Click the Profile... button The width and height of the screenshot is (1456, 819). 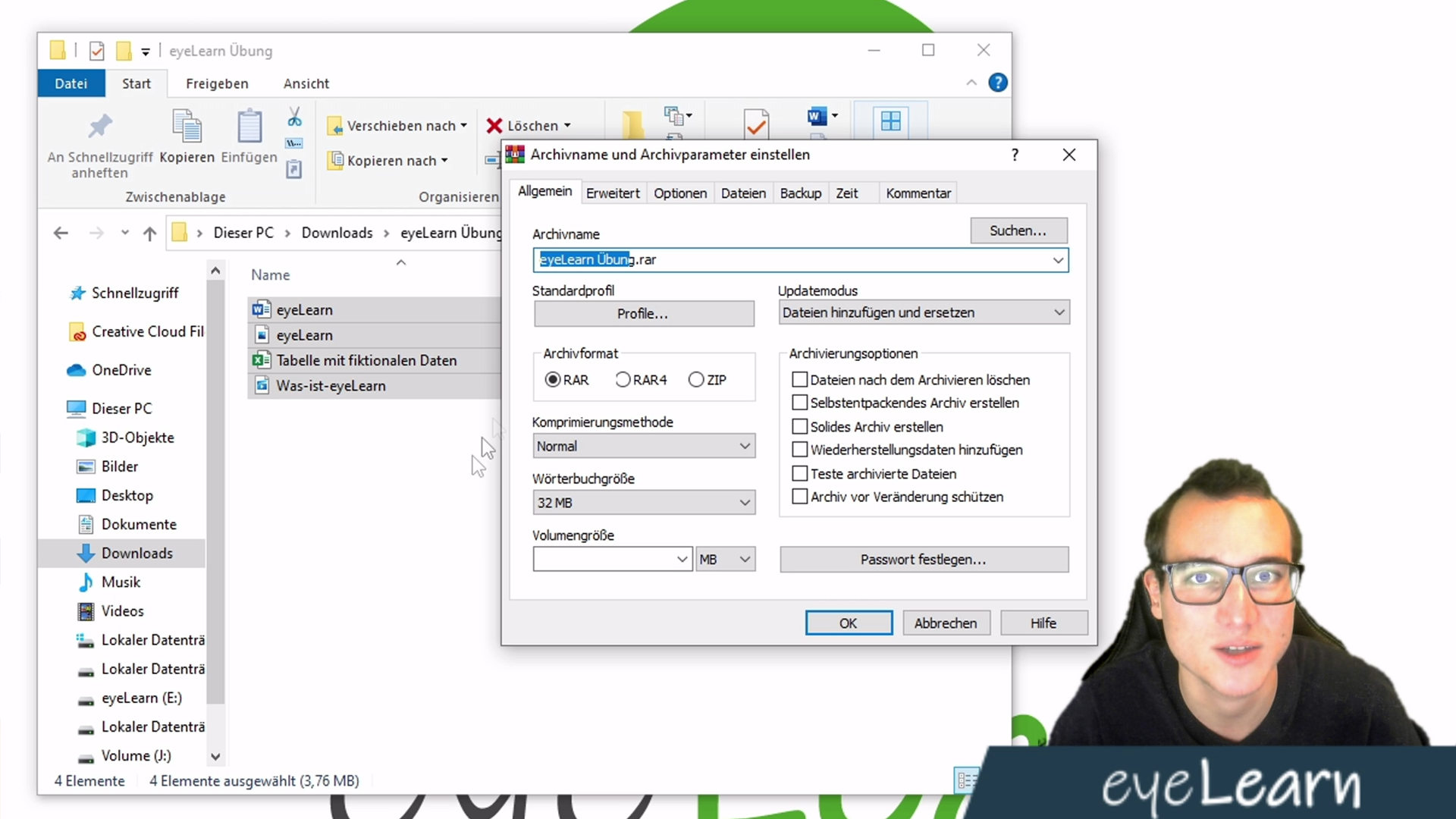pos(644,314)
